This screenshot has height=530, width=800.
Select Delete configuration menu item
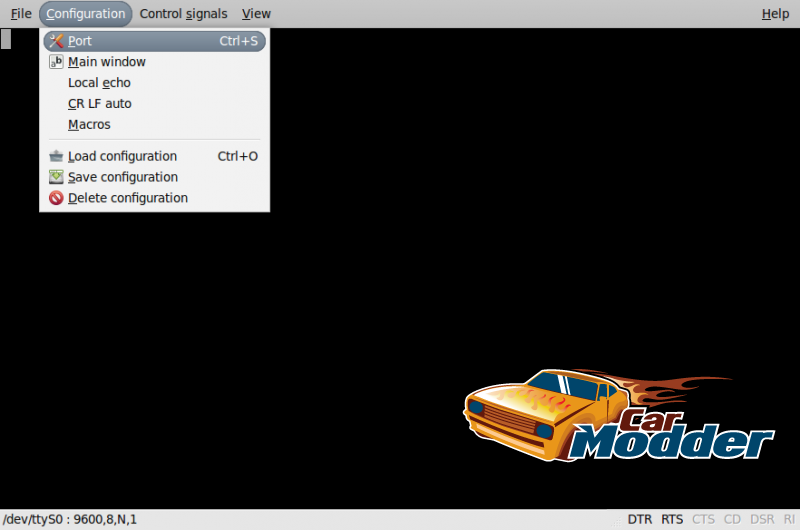click(155, 198)
